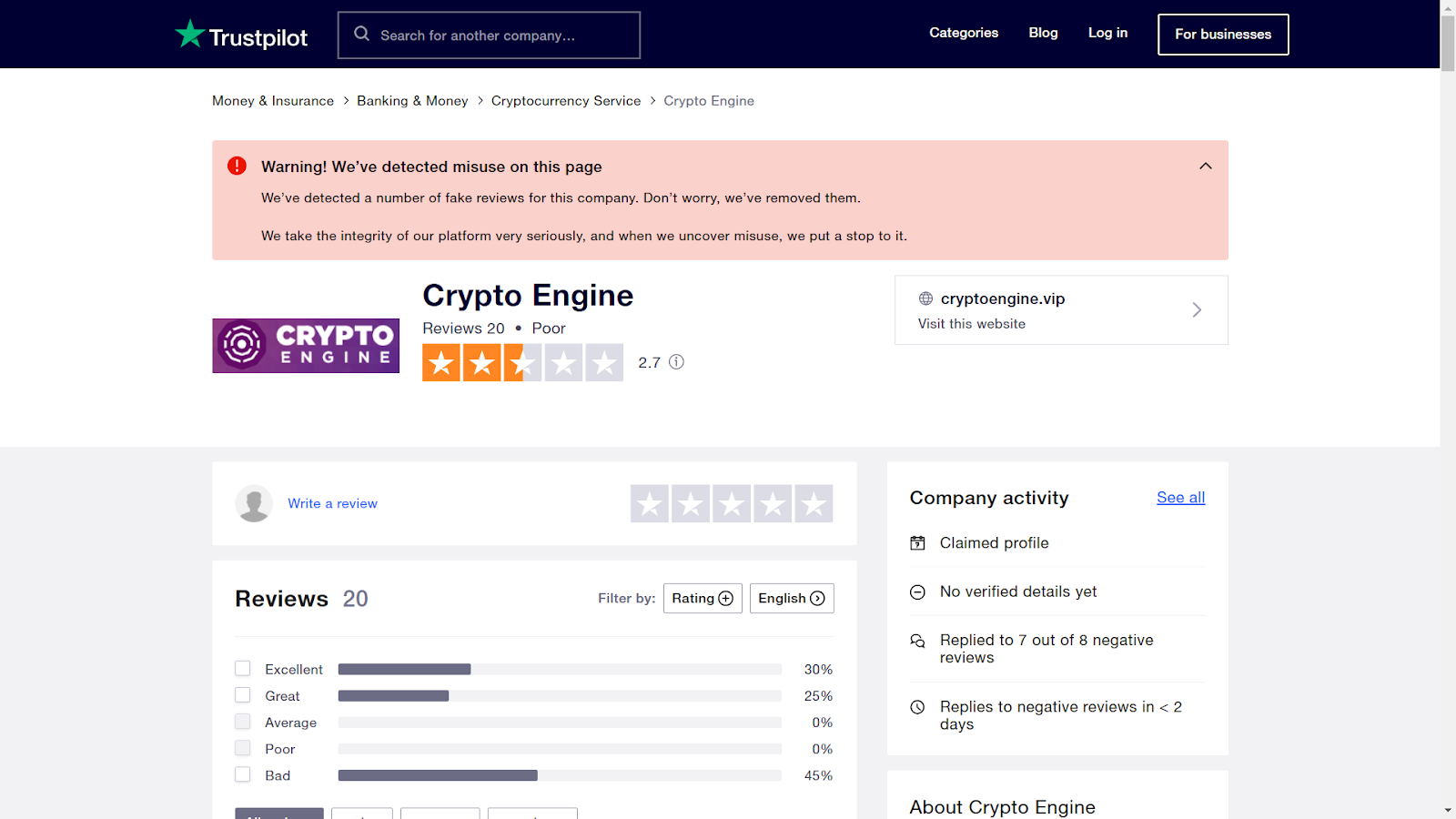Select third star in Write a review
Image resolution: width=1456 pixels, height=819 pixels.
pyautogui.click(x=732, y=503)
